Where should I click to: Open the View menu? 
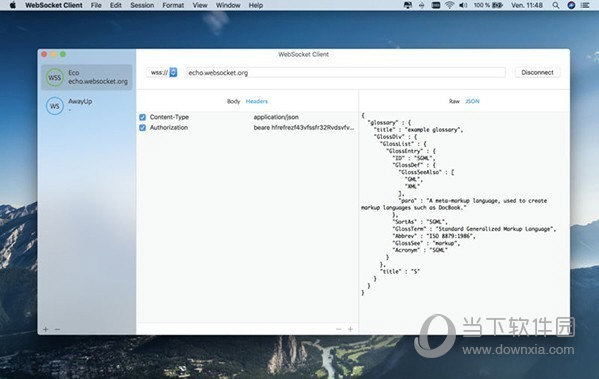[200, 5]
